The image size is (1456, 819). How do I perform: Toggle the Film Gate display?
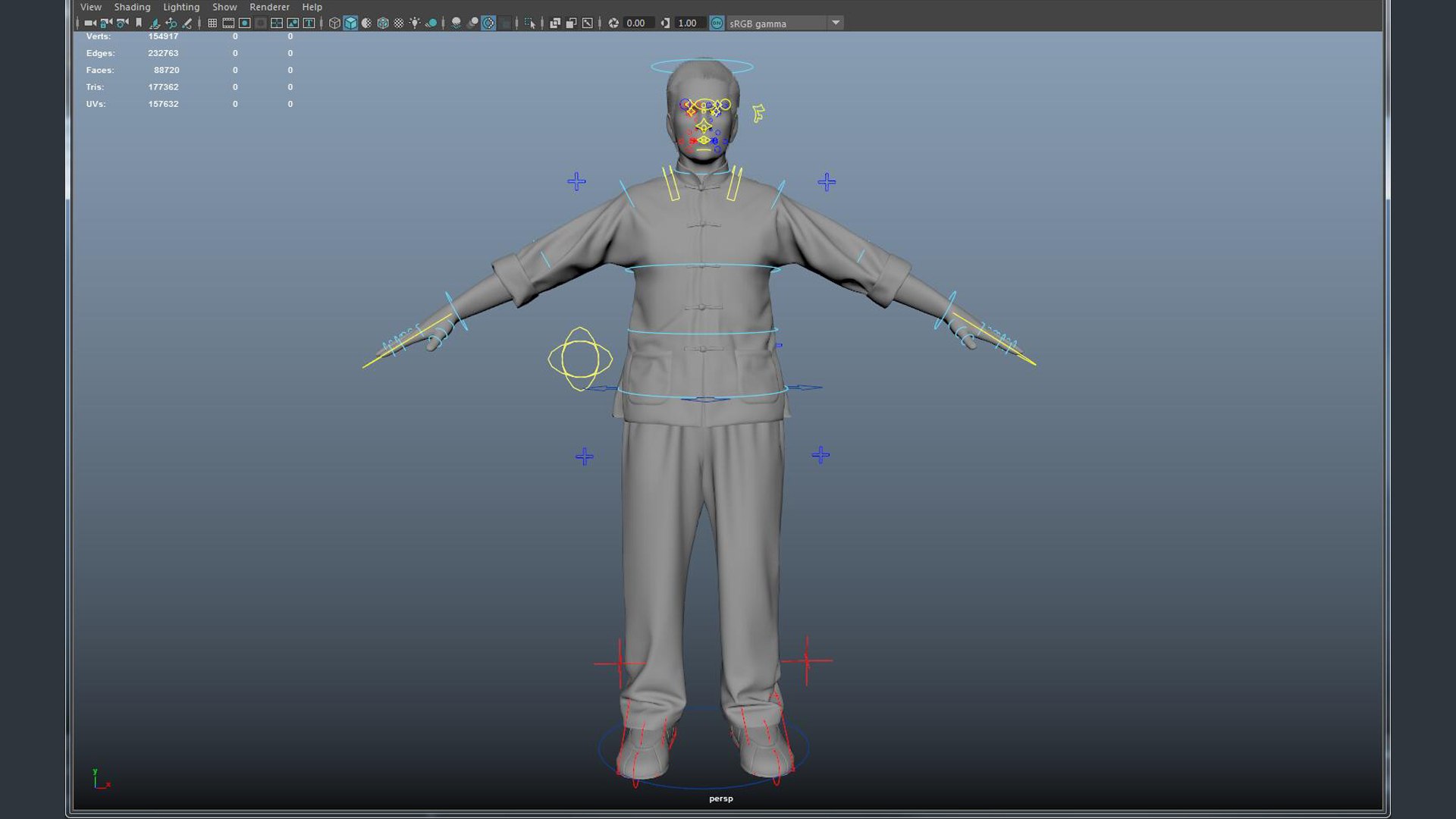click(228, 24)
